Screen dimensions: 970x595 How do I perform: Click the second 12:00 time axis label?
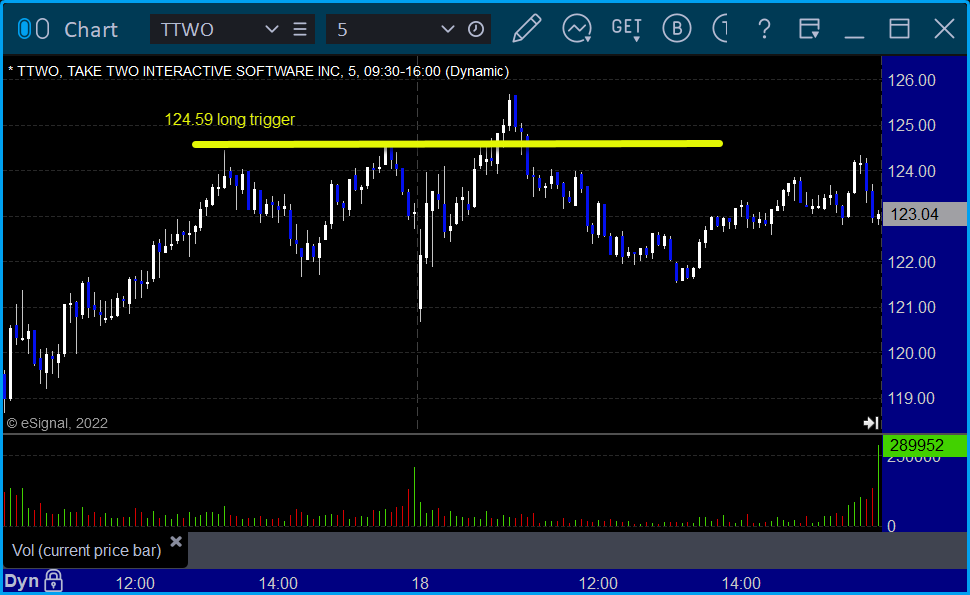pyautogui.click(x=598, y=583)
